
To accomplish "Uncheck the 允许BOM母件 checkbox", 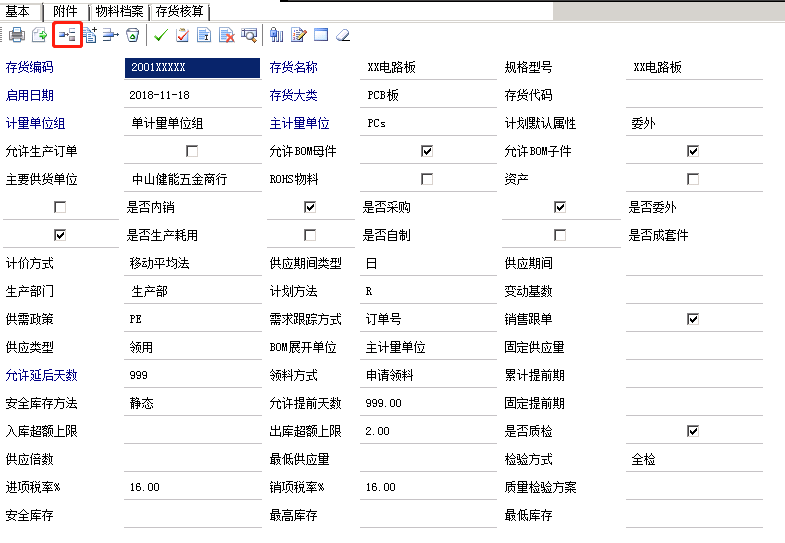I will coord(427,151).
